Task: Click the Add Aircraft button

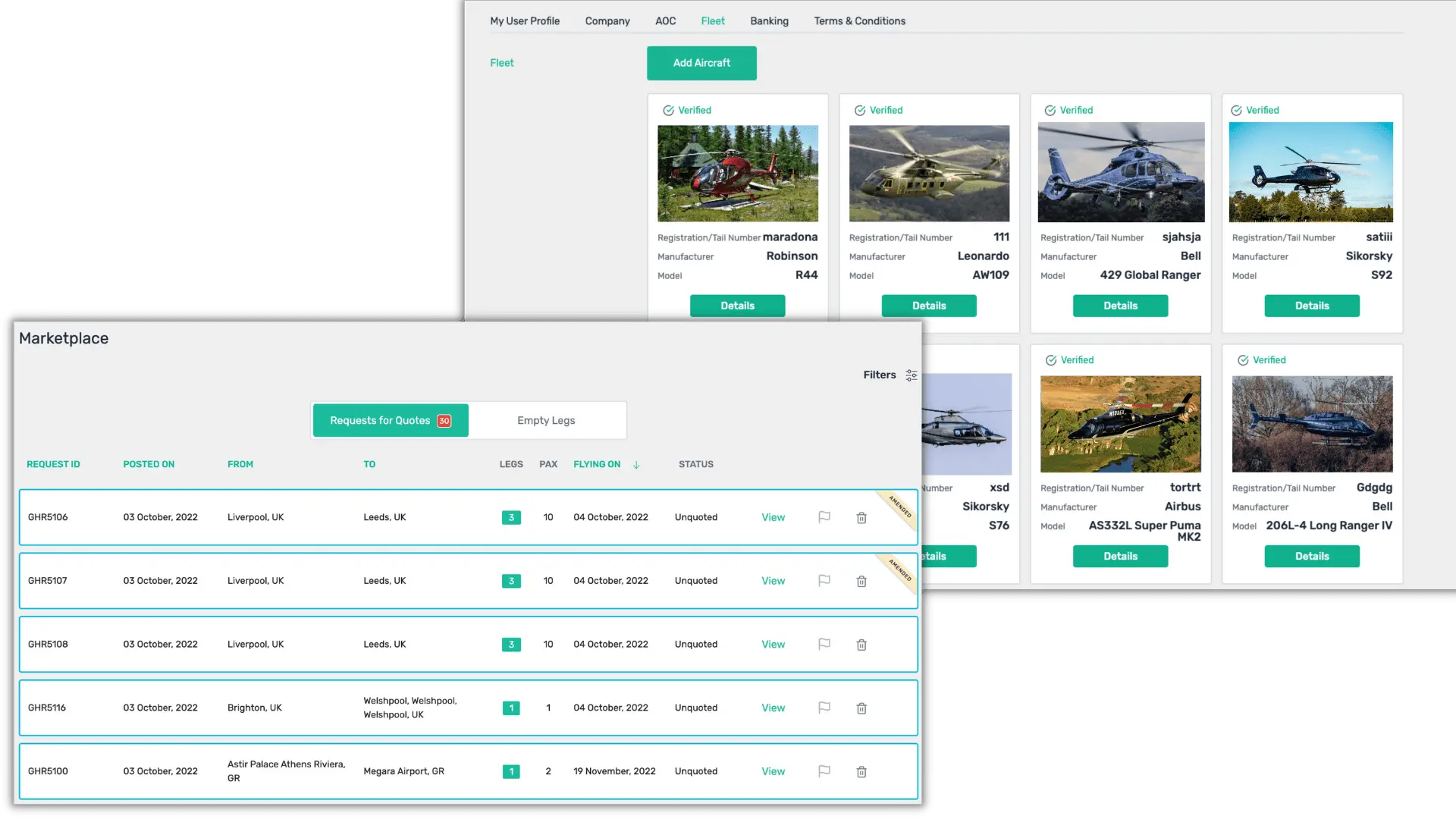Action: [x=701, y=63]
